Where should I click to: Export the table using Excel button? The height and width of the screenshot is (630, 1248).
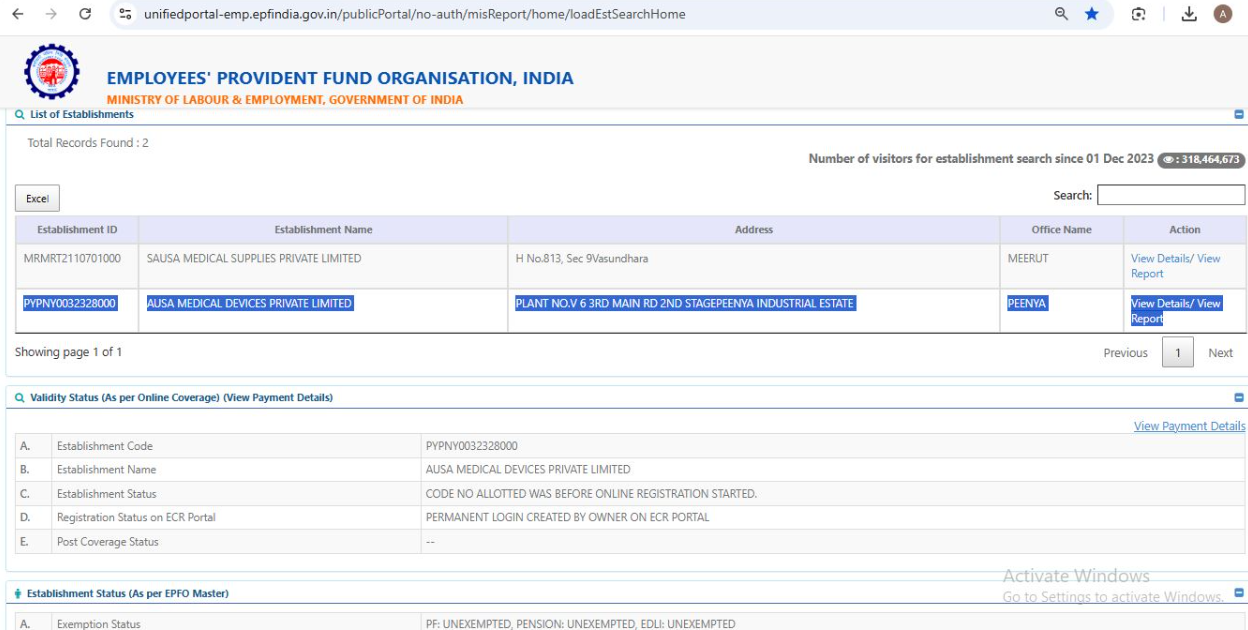[x=37, y=198]
